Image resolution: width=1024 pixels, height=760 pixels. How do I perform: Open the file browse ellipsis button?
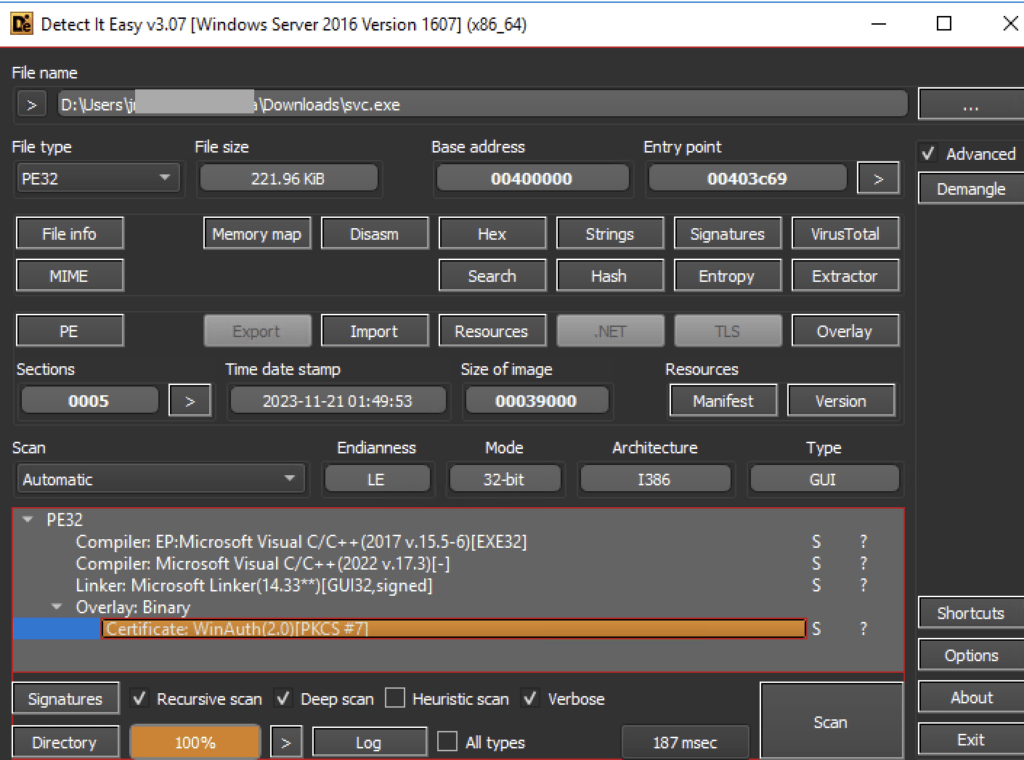[970, 104]
